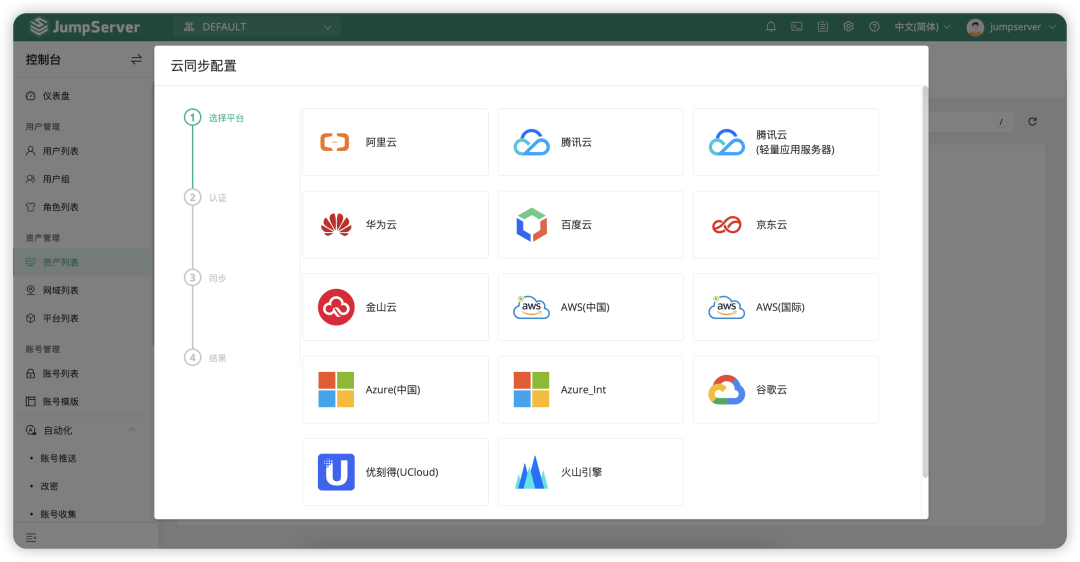Collapse sidebar using bottom menu icon
Image resolution: width=1080 pixels, height=562 pixels.
[31, 537]
